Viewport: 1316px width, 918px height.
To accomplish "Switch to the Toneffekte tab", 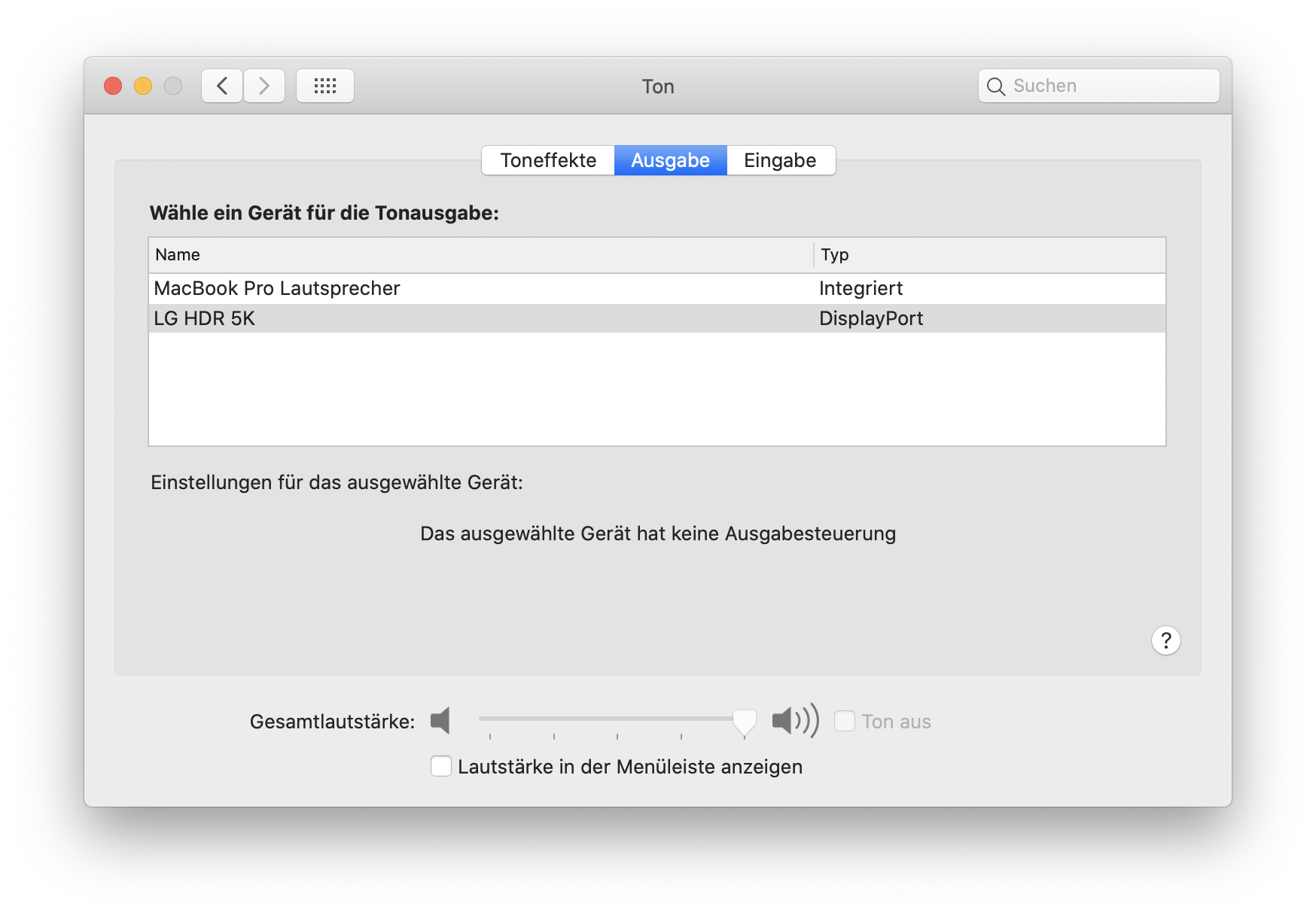I will coord(548,160).
